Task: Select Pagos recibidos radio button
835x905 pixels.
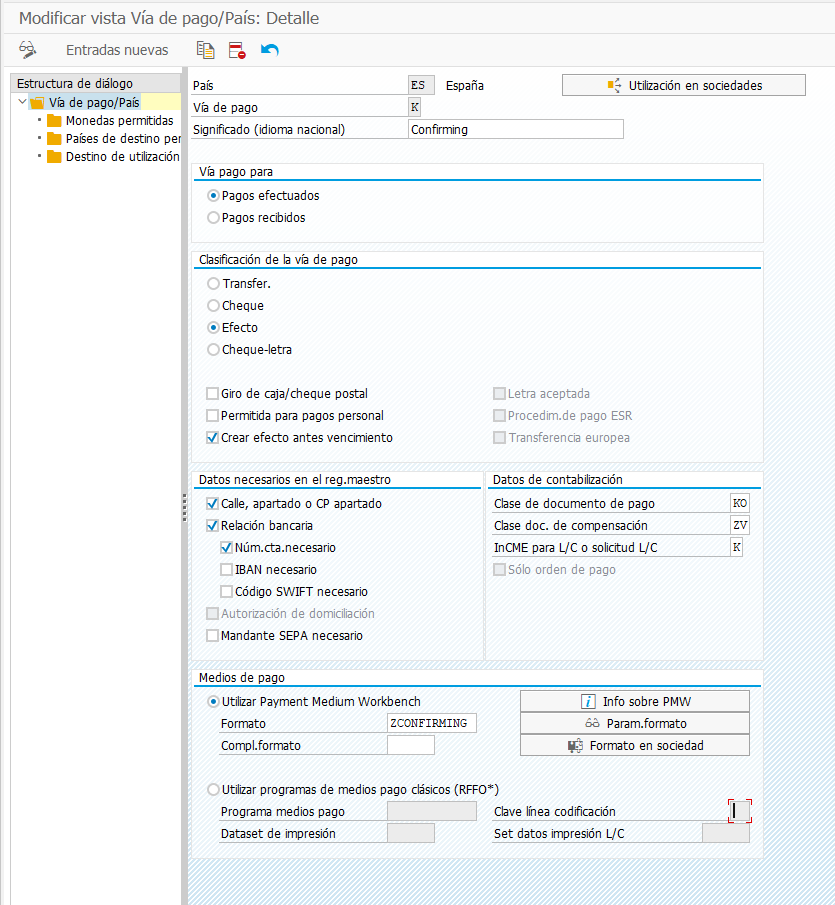Action: tap(214, 218)
